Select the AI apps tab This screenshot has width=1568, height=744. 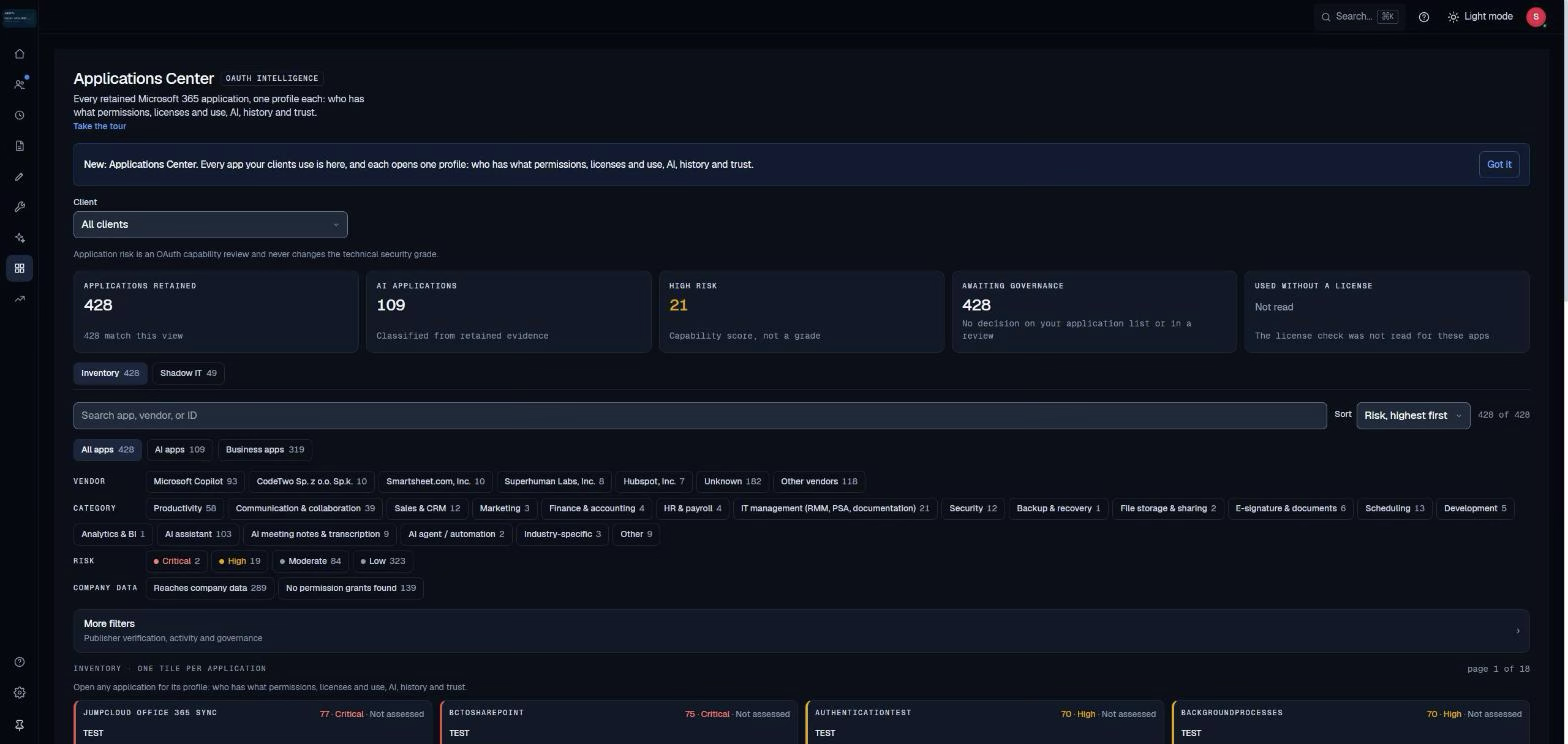(179, 450)
